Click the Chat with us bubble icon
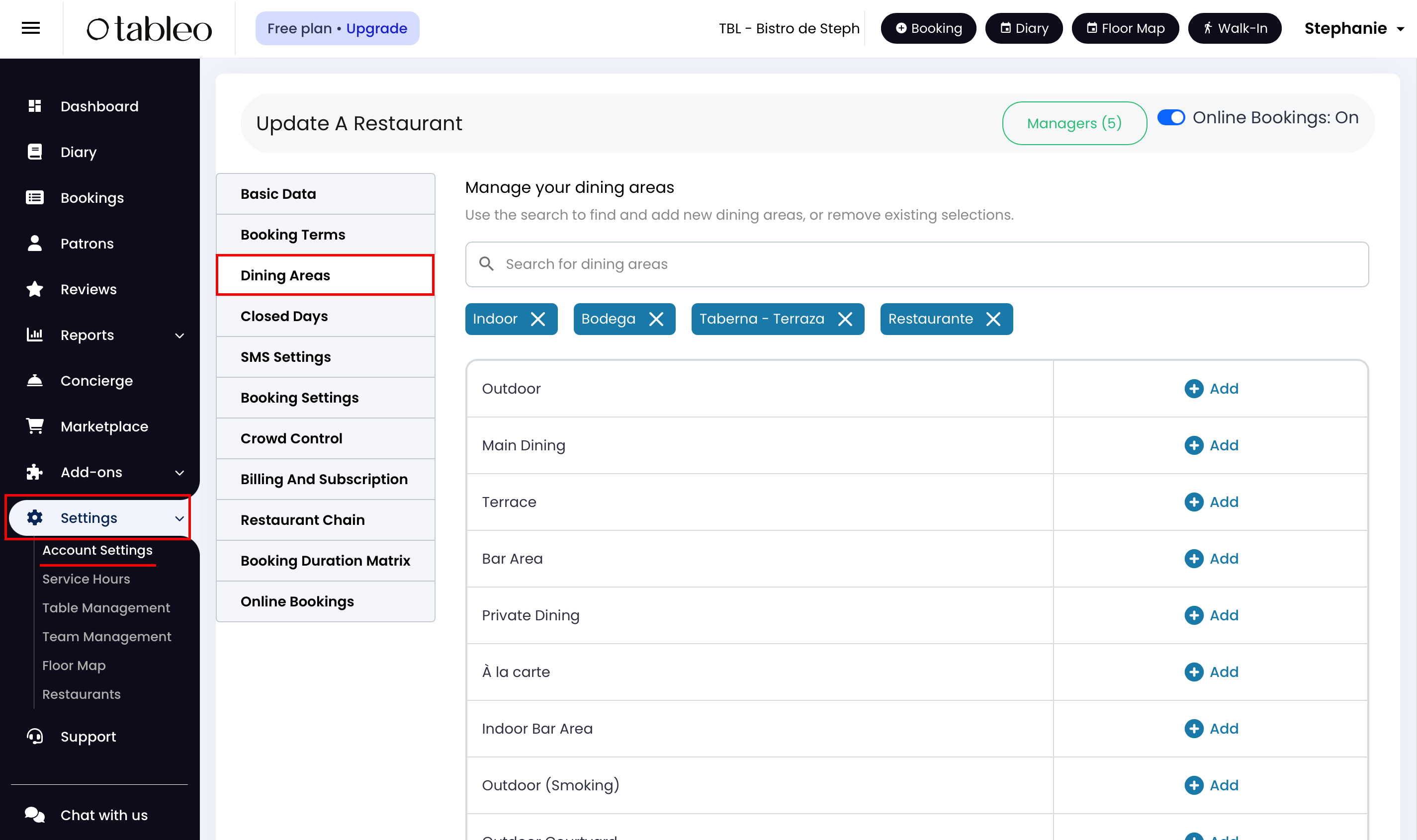 coord(34,815)
